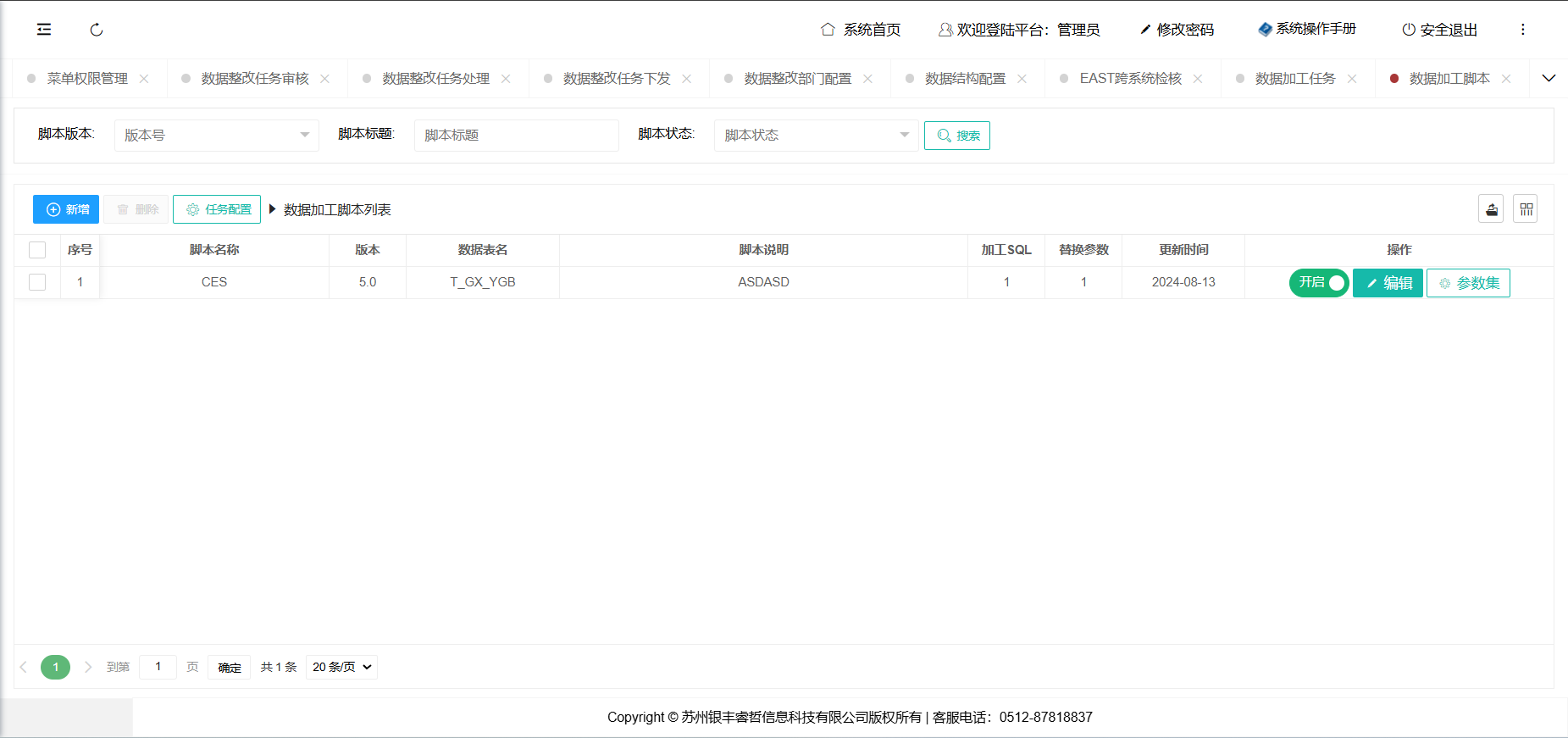1568x738 pixels.
Task: Switch to the 数据加工任务 tab
Action: click(x=1294, y=79)
